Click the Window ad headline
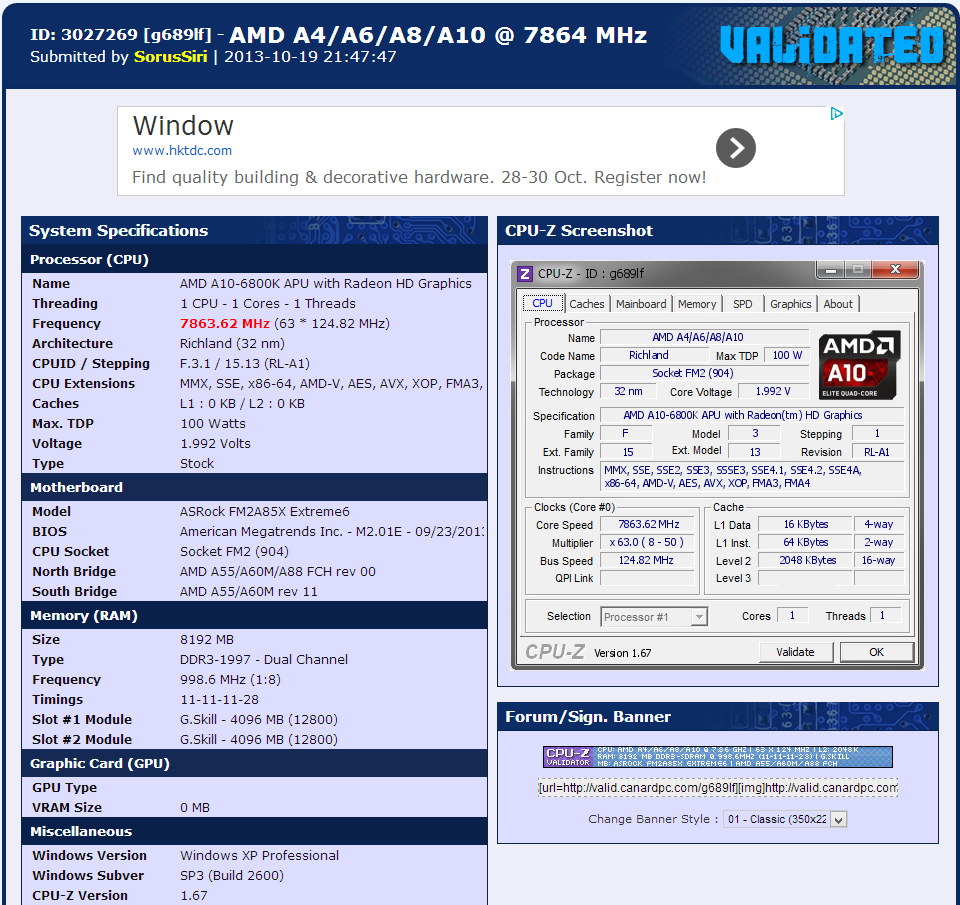Screen dimensions: 960x905 point(183,126)
